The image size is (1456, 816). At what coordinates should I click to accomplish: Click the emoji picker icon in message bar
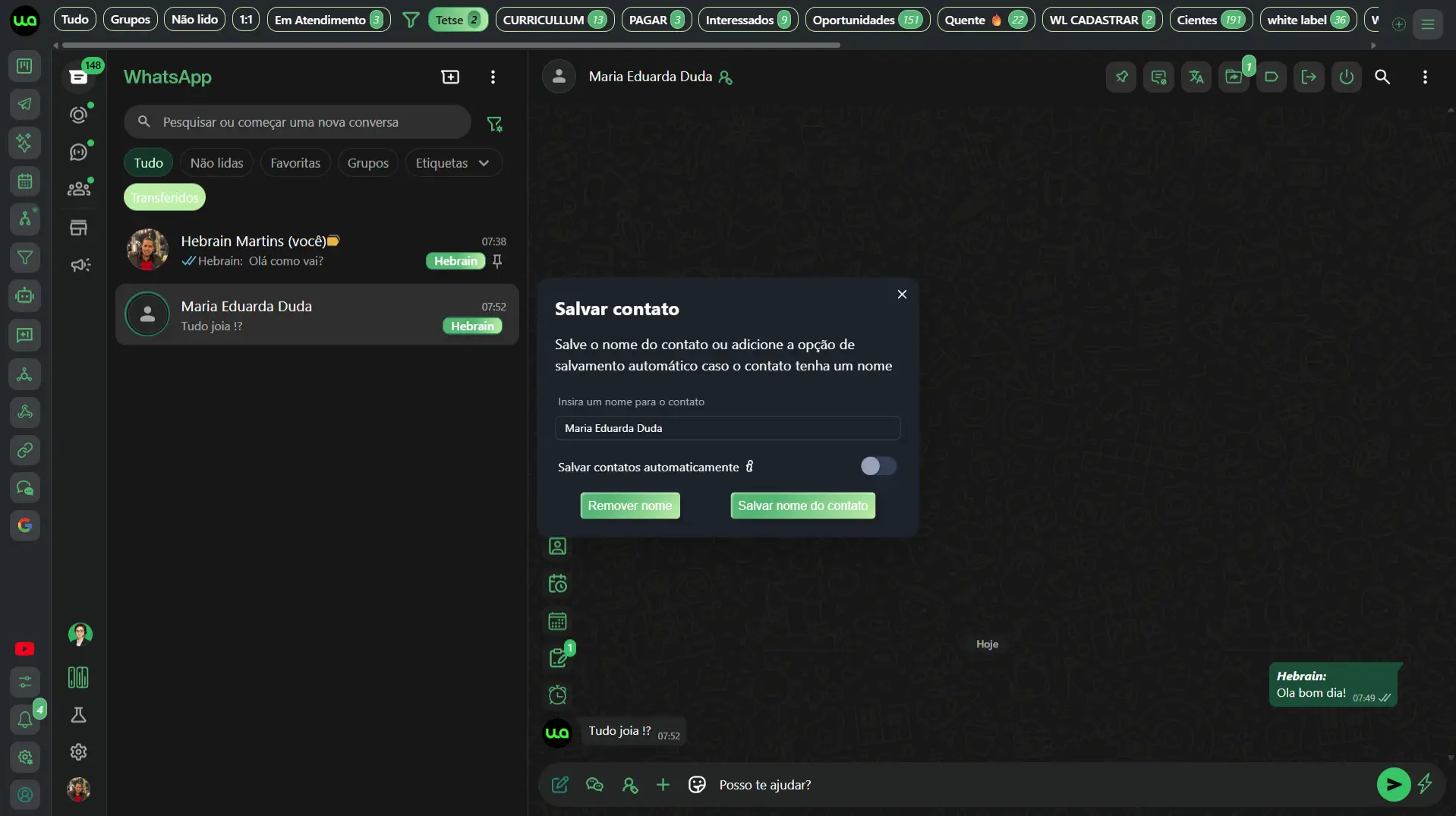coord(696,785)
